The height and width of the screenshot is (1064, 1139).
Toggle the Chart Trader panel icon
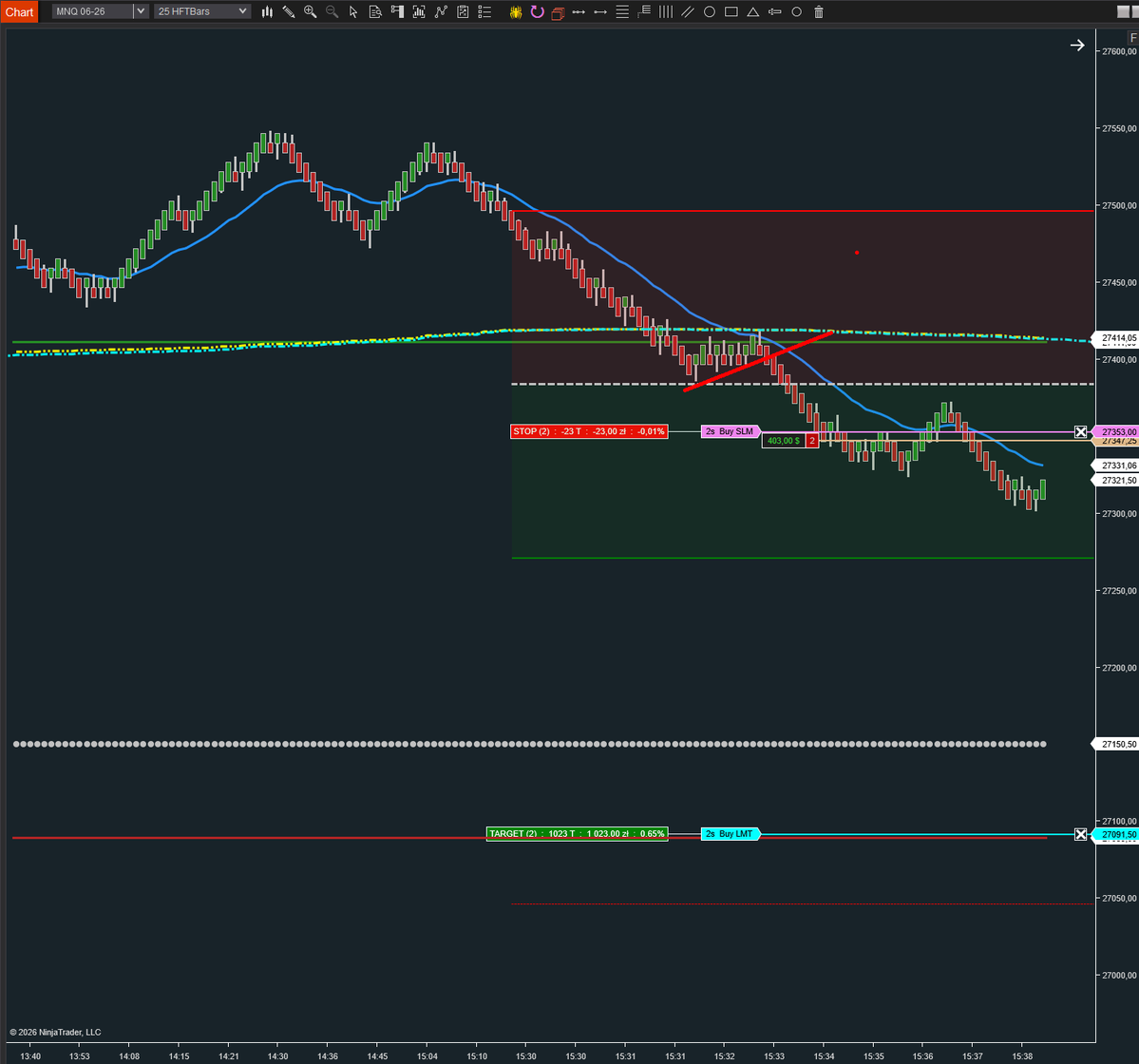[397, 11]
